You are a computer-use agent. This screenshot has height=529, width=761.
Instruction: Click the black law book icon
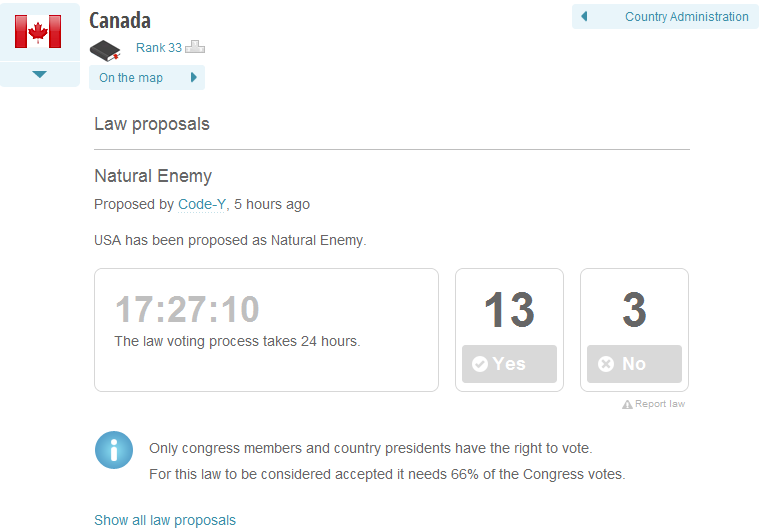point(104,49)
